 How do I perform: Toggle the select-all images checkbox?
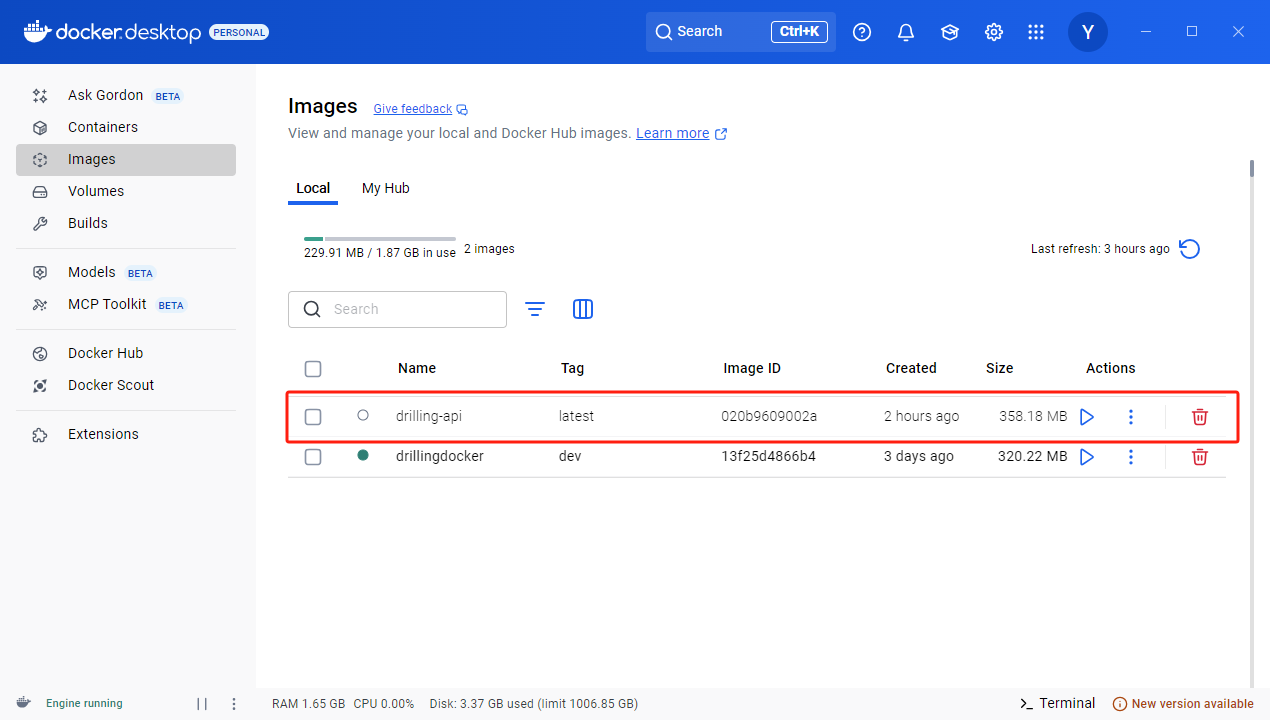tap(313, 369)
